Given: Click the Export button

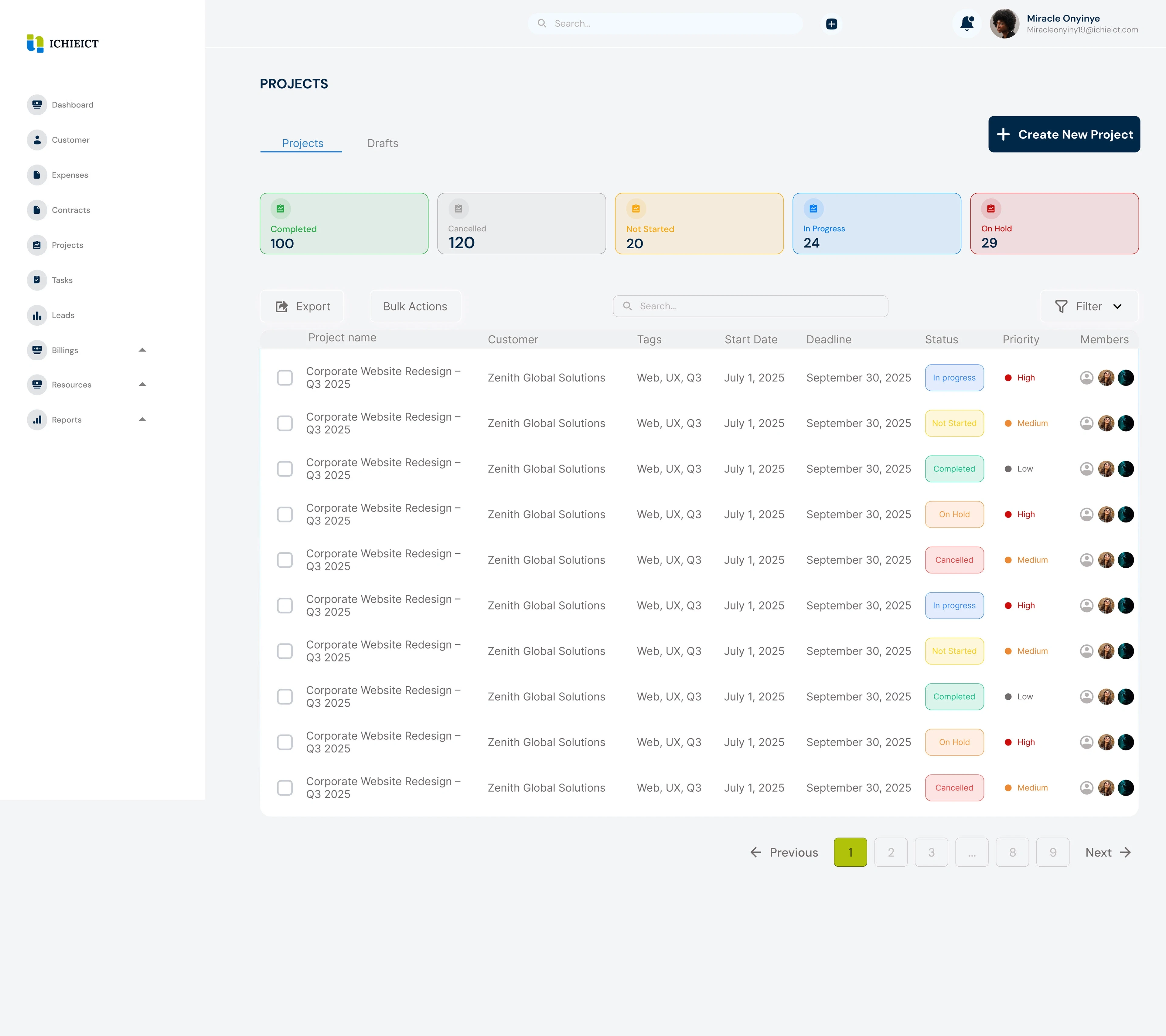Looking at the screenshot, I should 302,306.
